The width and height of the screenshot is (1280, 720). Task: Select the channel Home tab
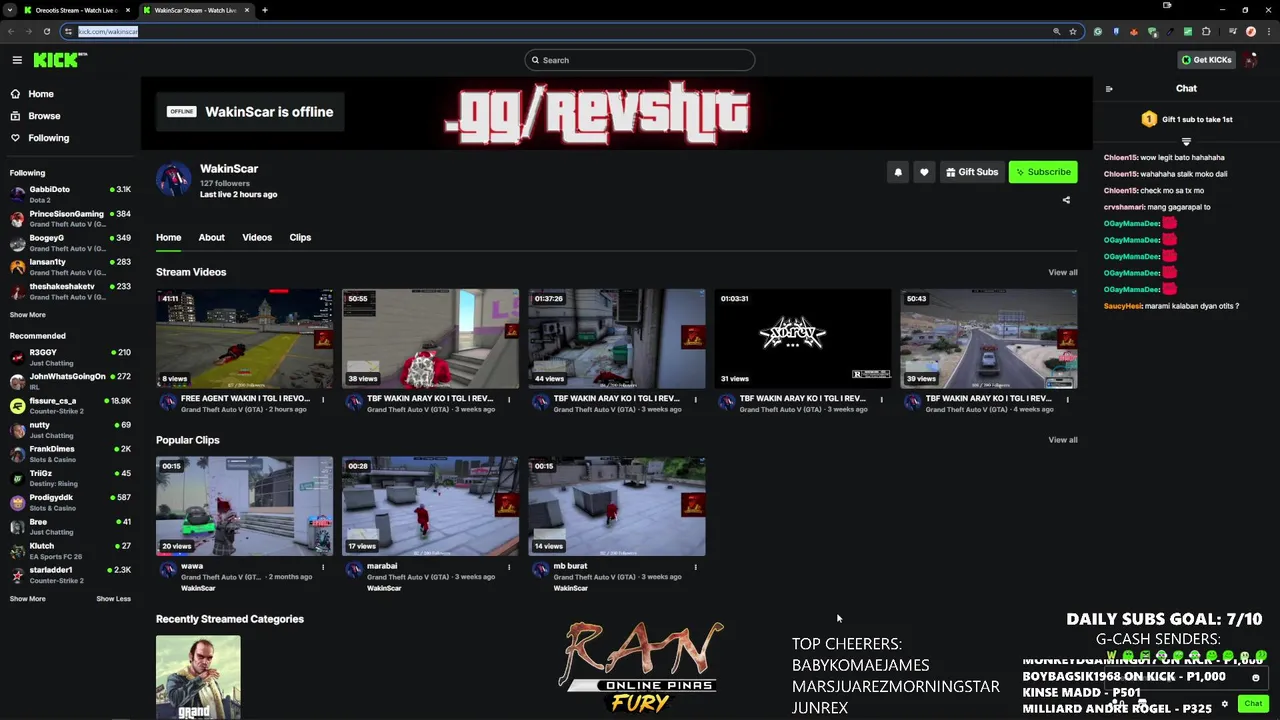(168, 238)
